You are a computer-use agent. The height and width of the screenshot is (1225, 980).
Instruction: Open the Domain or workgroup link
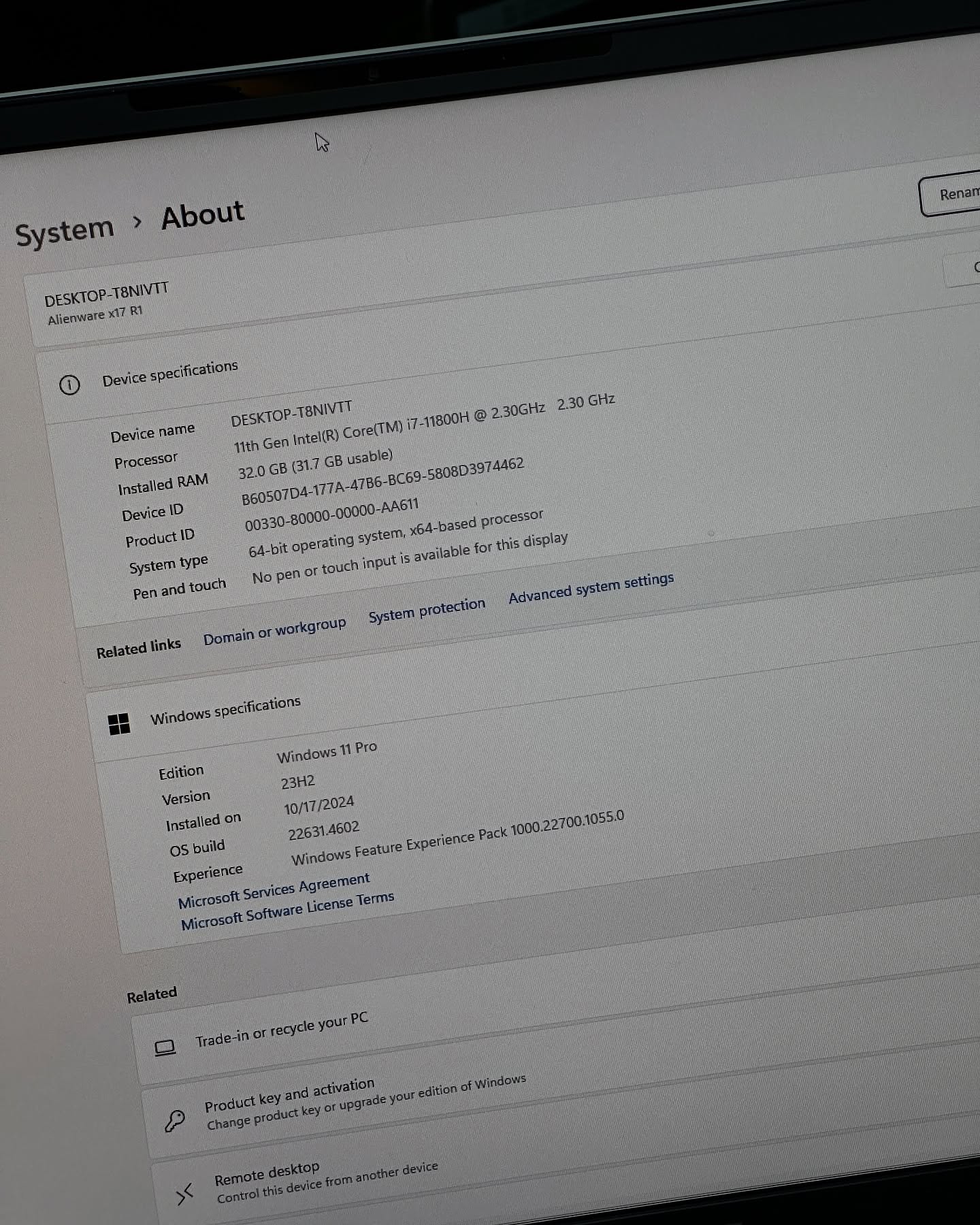[274, 632]
